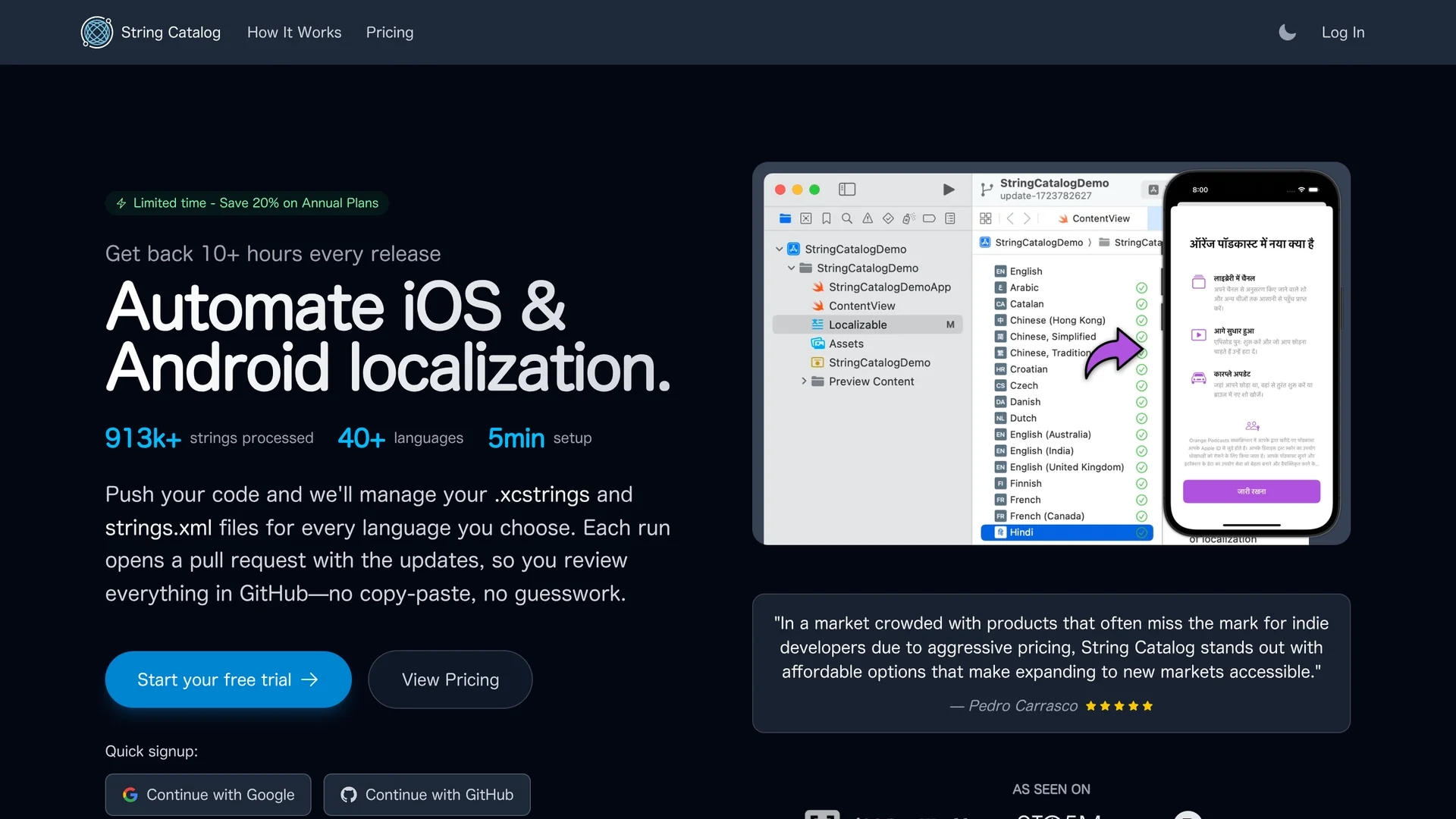The width and height of the screenshot is (1456, 819).
Task: Click the git branch icon beside StringCatalogDemo
Action: coord(987,190)
